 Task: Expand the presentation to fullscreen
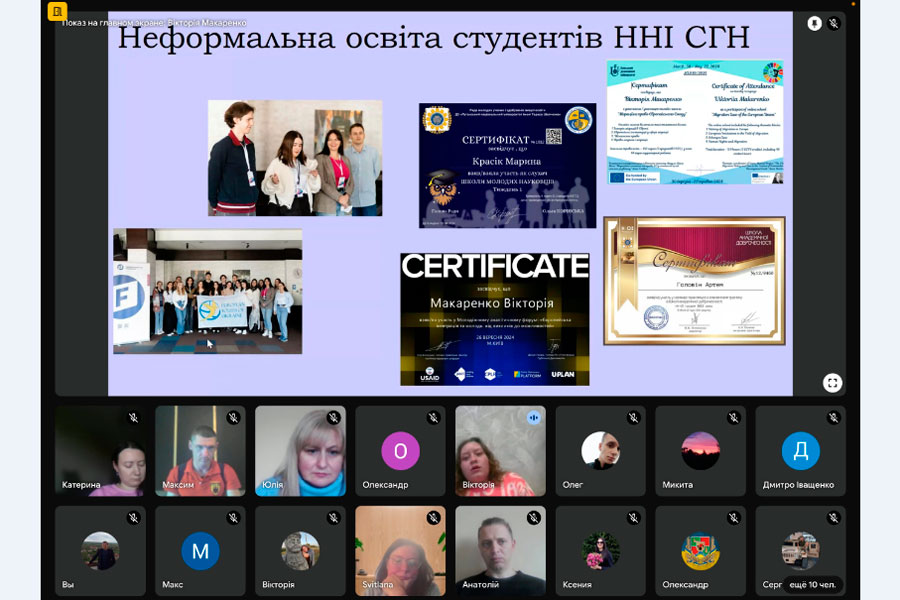832,383
